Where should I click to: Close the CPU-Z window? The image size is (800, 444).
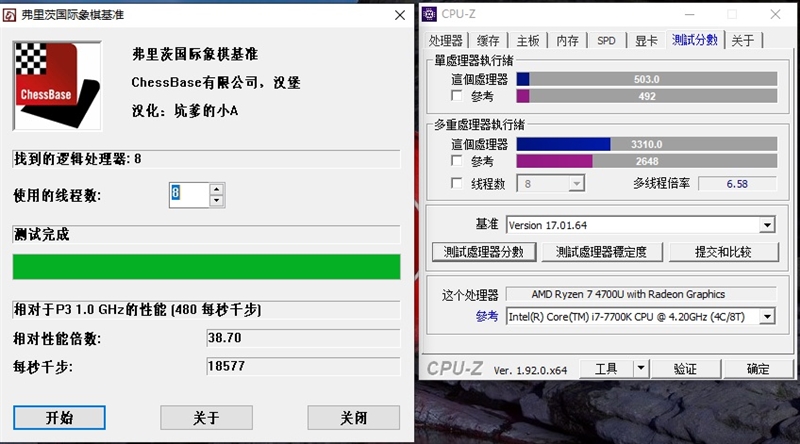point(776,14)
